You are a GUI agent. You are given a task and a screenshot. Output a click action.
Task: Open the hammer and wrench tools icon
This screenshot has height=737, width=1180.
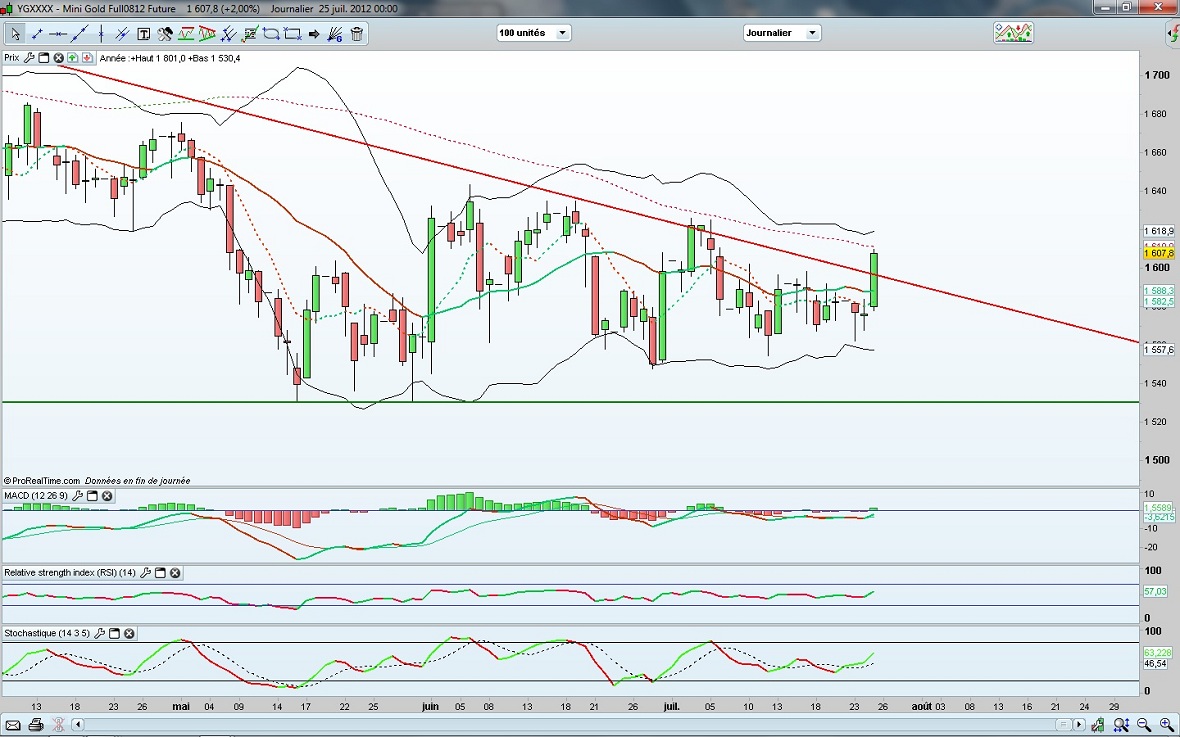pyautogui.click(x=162, y=34)
